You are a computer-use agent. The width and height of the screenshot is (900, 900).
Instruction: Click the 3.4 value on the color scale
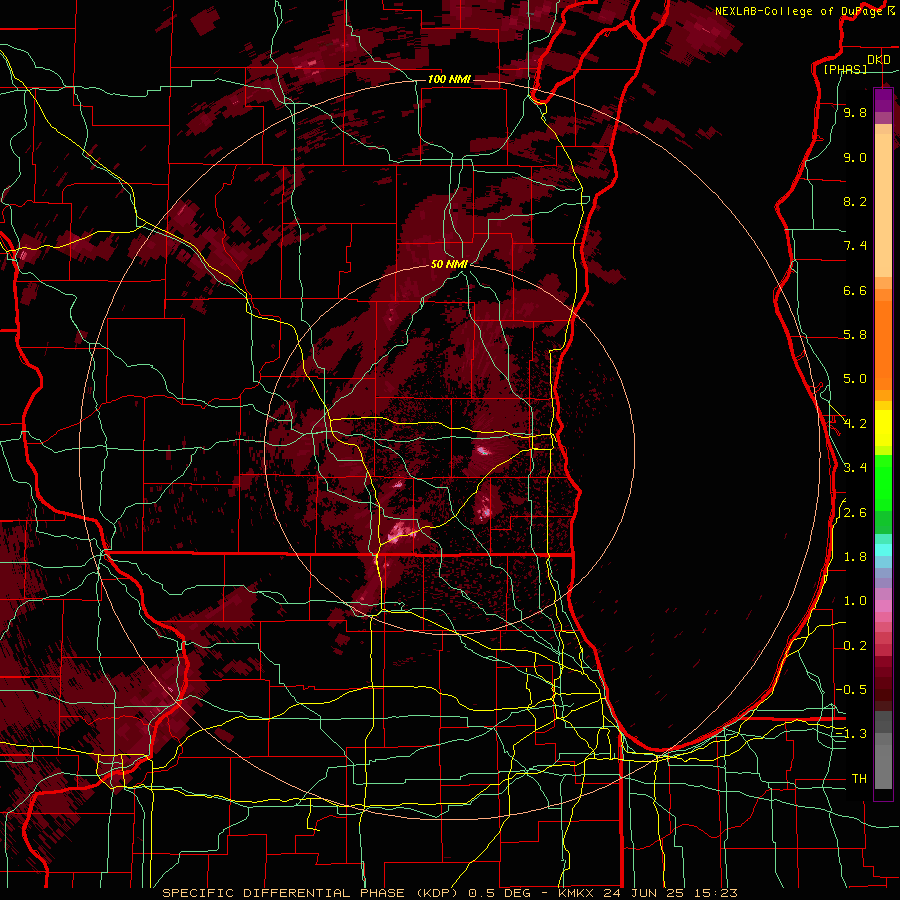click(x=855, y=468)
